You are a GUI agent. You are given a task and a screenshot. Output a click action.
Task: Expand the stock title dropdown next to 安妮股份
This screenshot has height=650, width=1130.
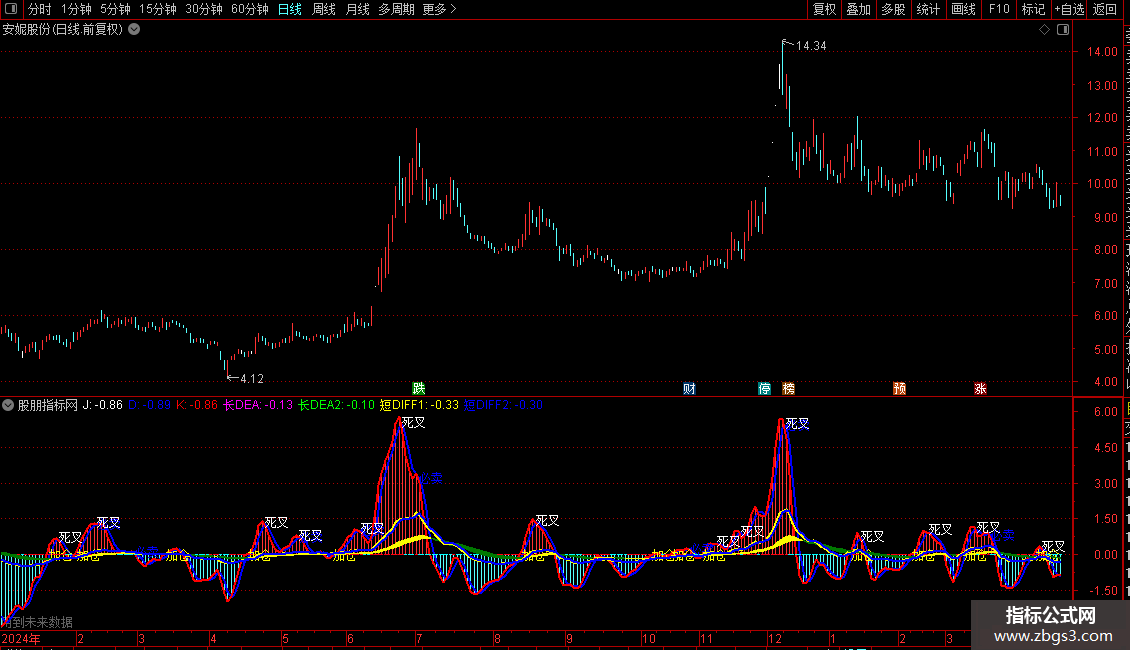134,30
